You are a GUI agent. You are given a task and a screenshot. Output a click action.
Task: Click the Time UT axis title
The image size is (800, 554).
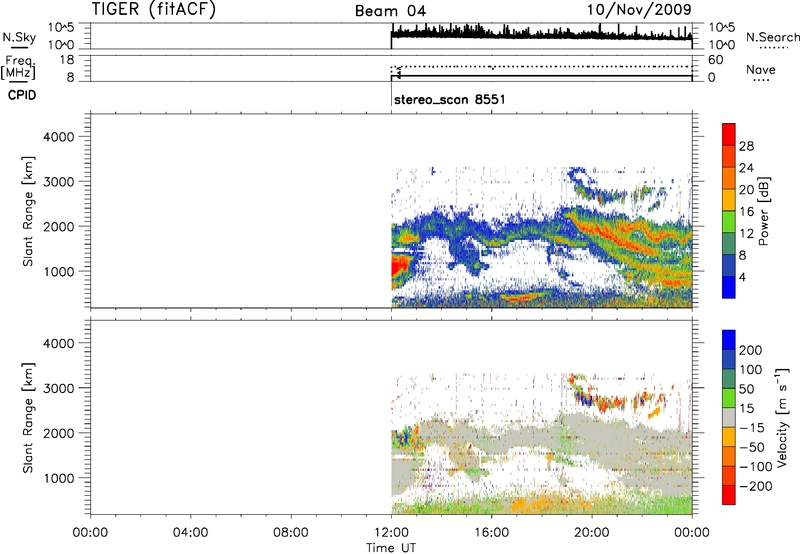(x=391, y=548)
